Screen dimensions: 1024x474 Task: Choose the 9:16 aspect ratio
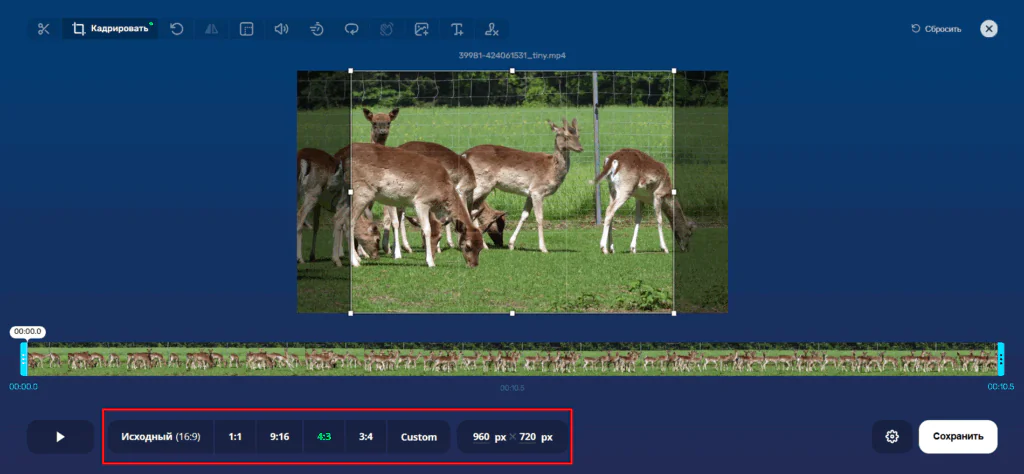point(279,437)
